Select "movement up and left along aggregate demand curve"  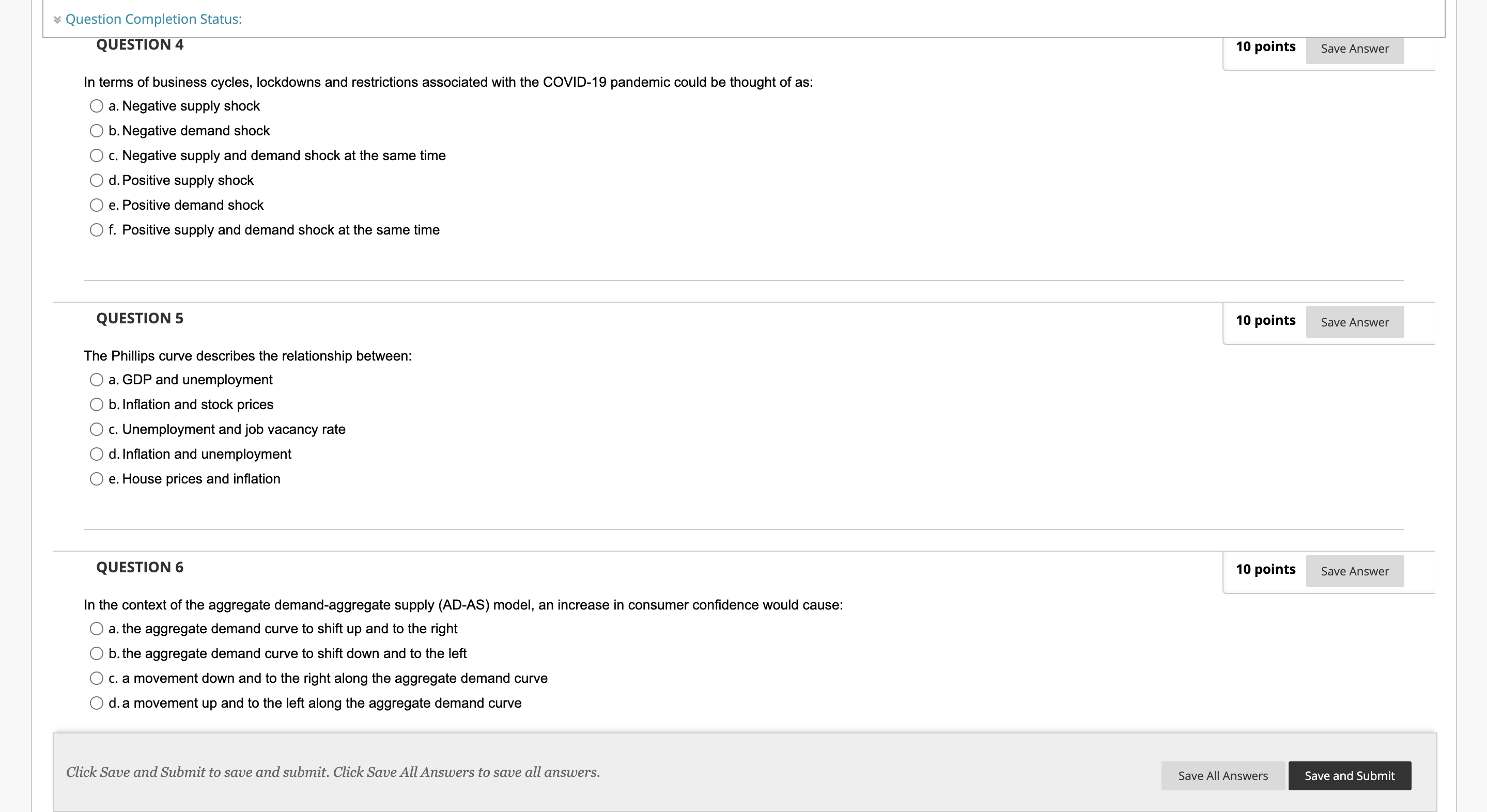(x=97, y=703)
